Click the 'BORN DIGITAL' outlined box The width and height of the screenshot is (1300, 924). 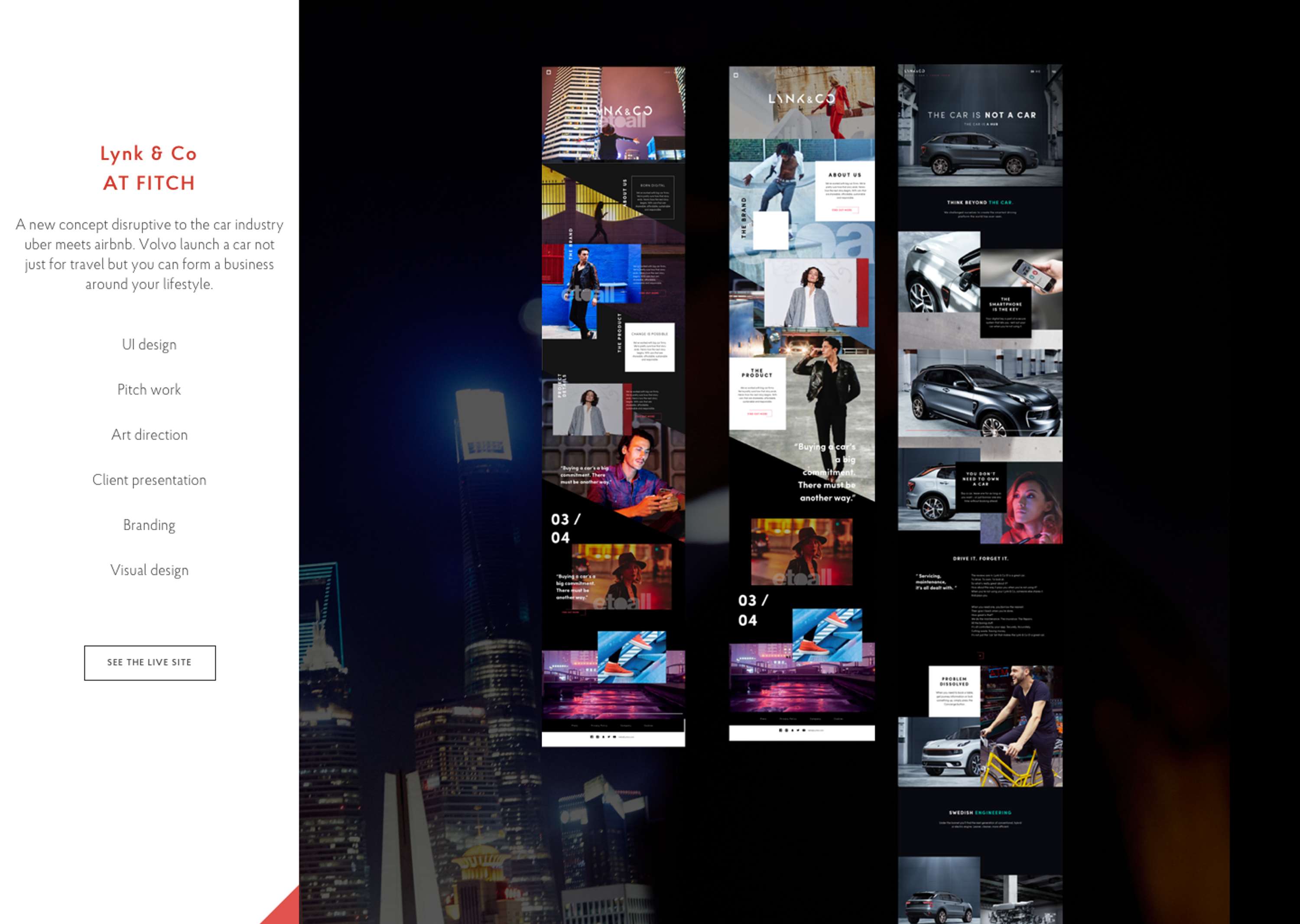coord(652,198)
